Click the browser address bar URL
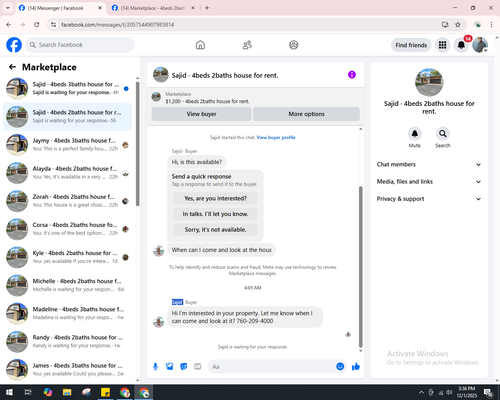The height and width of the screenshot is (400, 500). (118, 25)
